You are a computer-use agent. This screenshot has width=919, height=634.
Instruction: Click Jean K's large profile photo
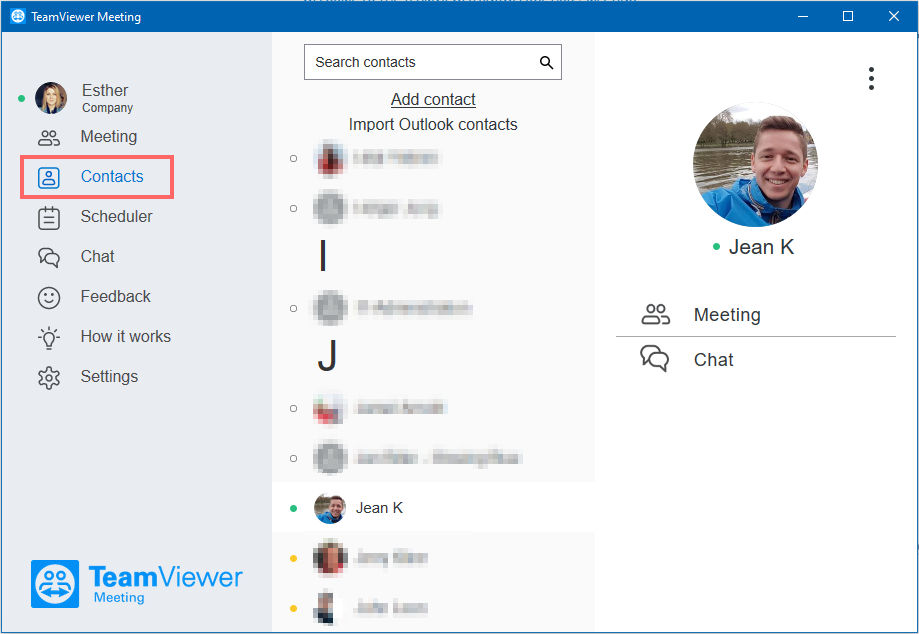coord(755,165)
